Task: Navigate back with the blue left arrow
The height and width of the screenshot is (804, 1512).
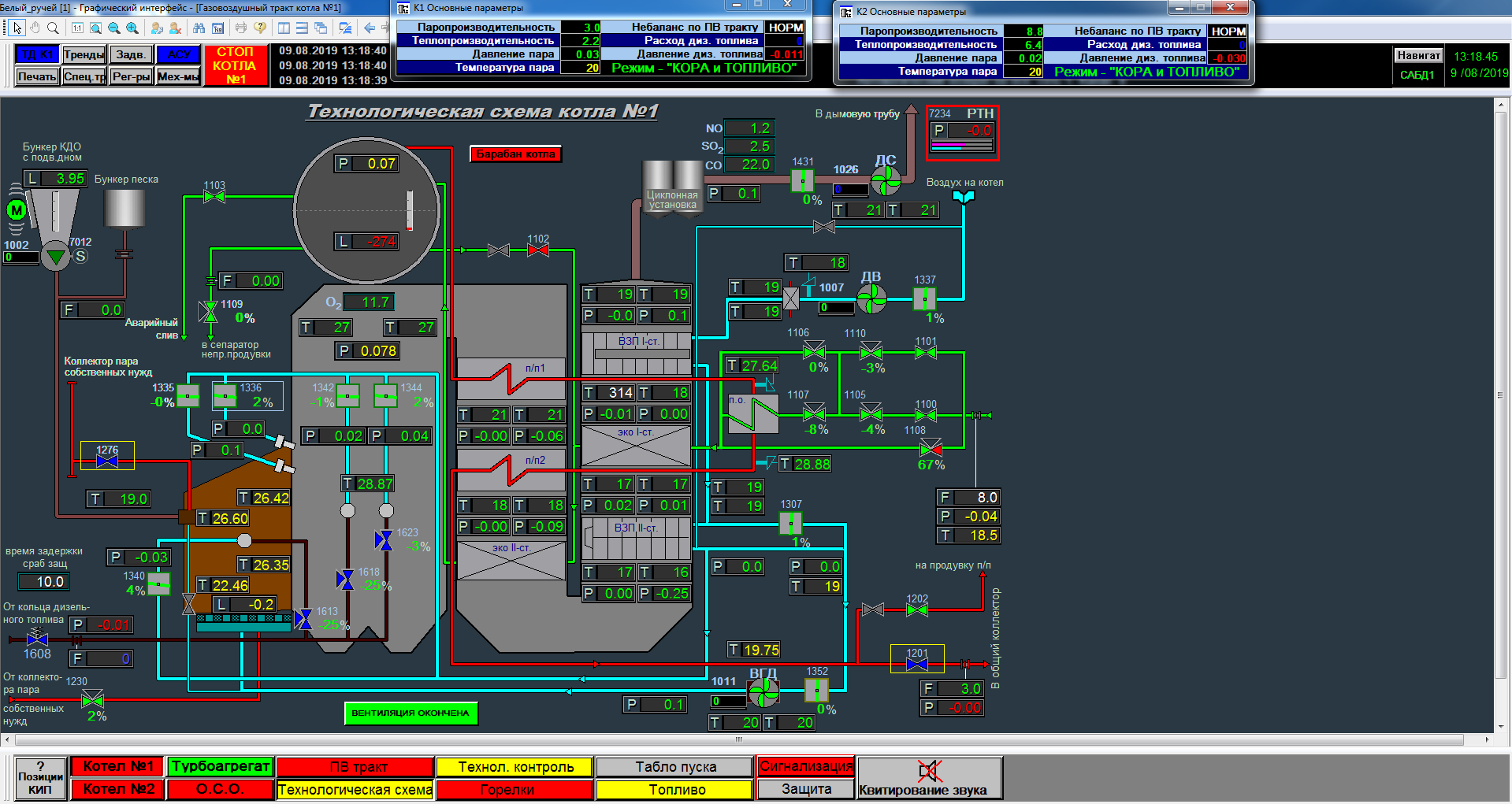Action: [369, 28]
